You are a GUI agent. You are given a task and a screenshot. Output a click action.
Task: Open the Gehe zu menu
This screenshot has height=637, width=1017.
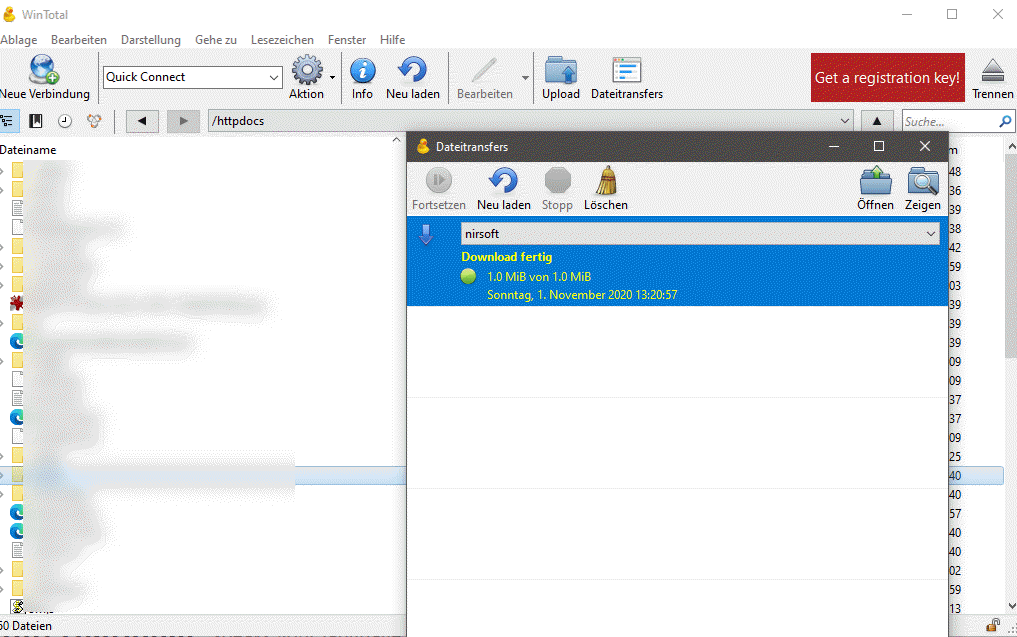(216, 40)
